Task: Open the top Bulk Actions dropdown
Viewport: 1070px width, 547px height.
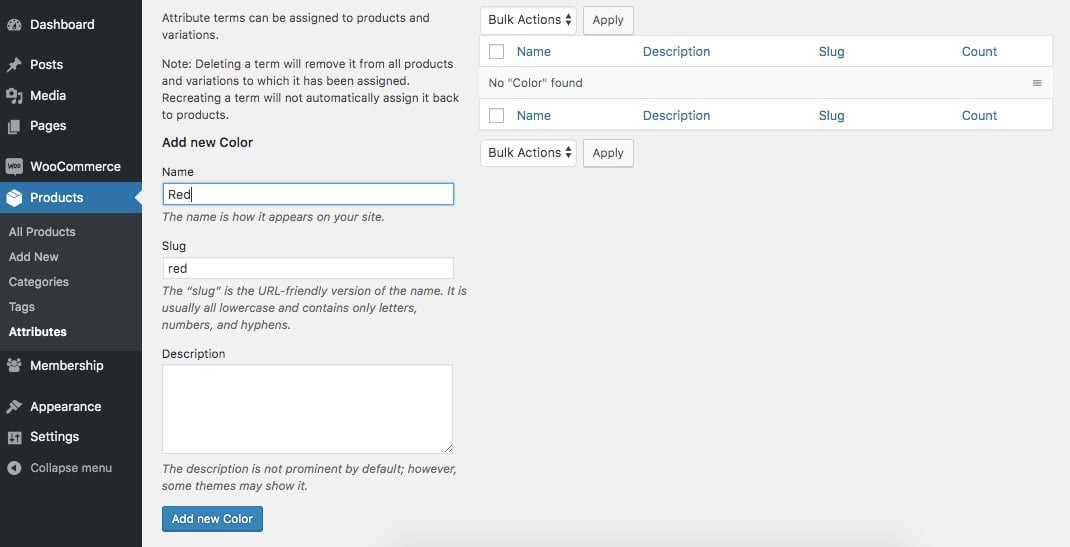Action: click(529, 20)
